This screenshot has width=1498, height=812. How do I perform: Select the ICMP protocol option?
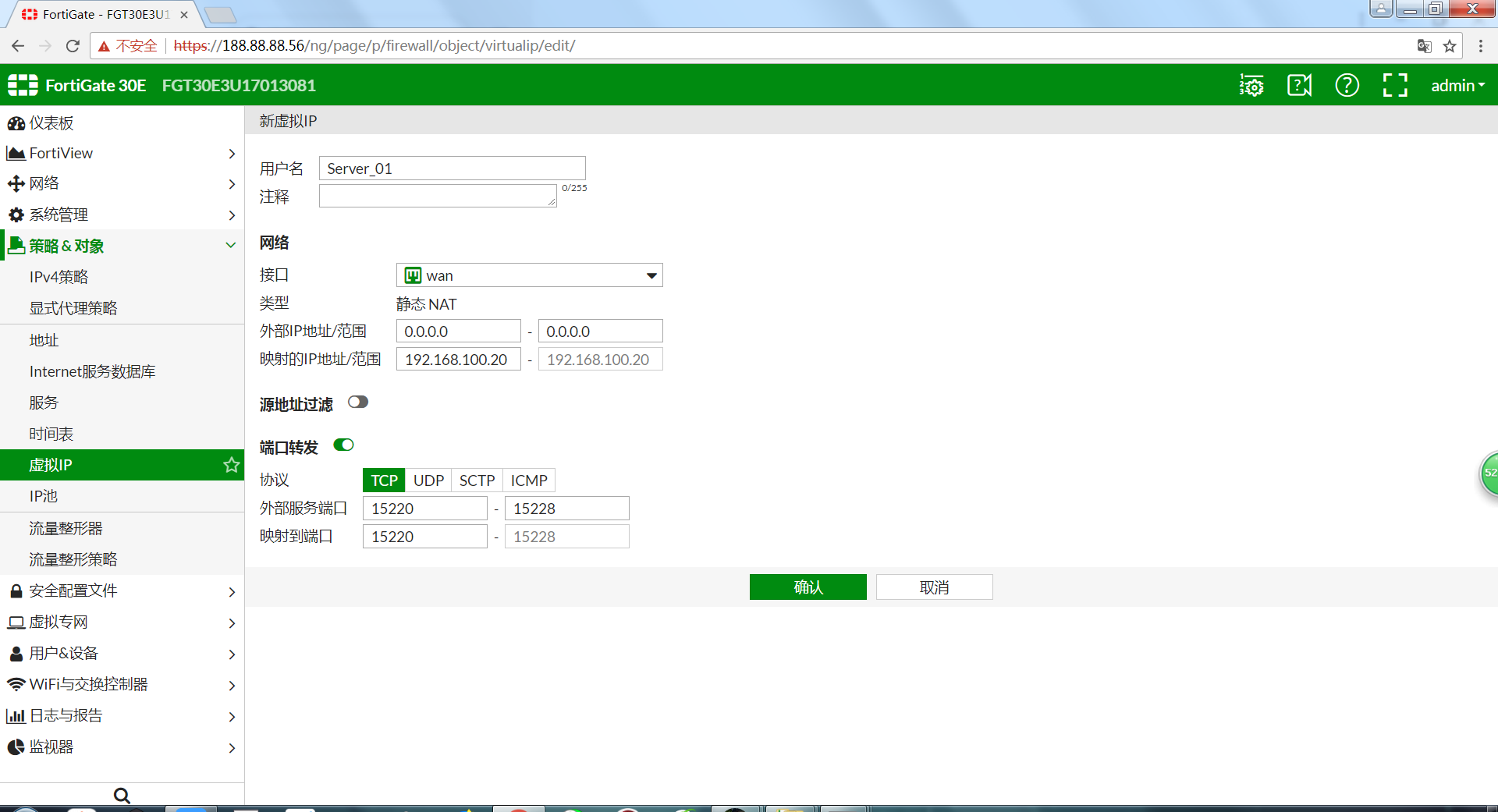click(529, 480)
